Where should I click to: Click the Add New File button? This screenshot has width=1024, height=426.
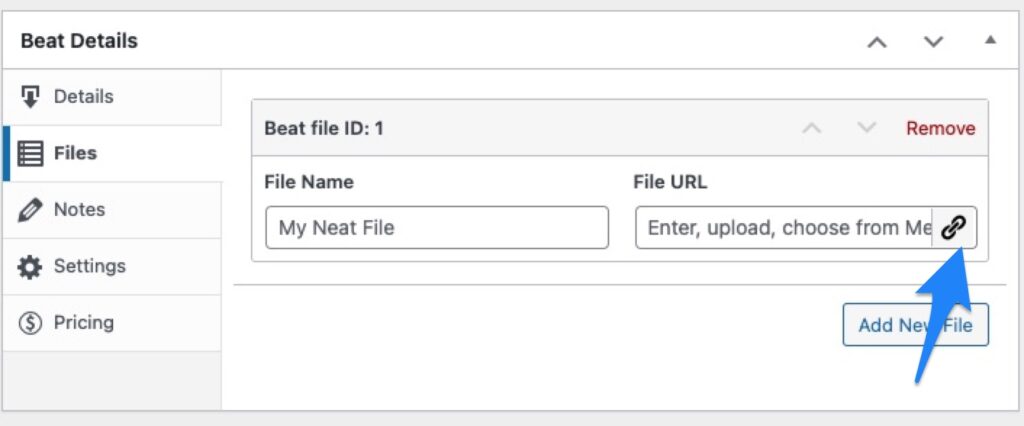point(916,325)
